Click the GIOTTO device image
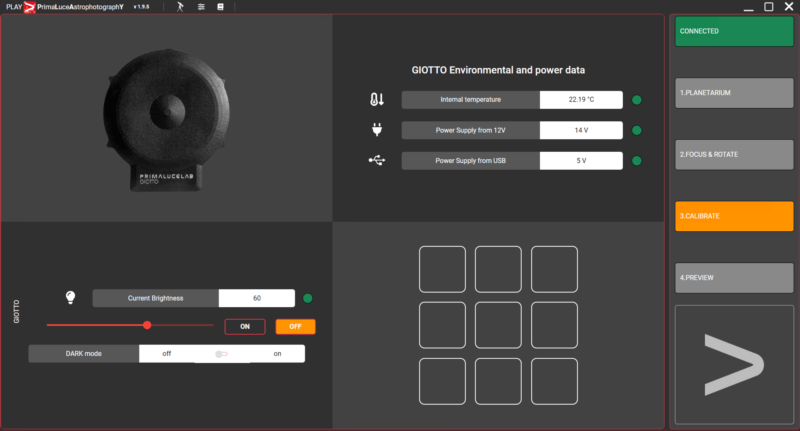The image size is (800, 431). (x=166, y=120)
